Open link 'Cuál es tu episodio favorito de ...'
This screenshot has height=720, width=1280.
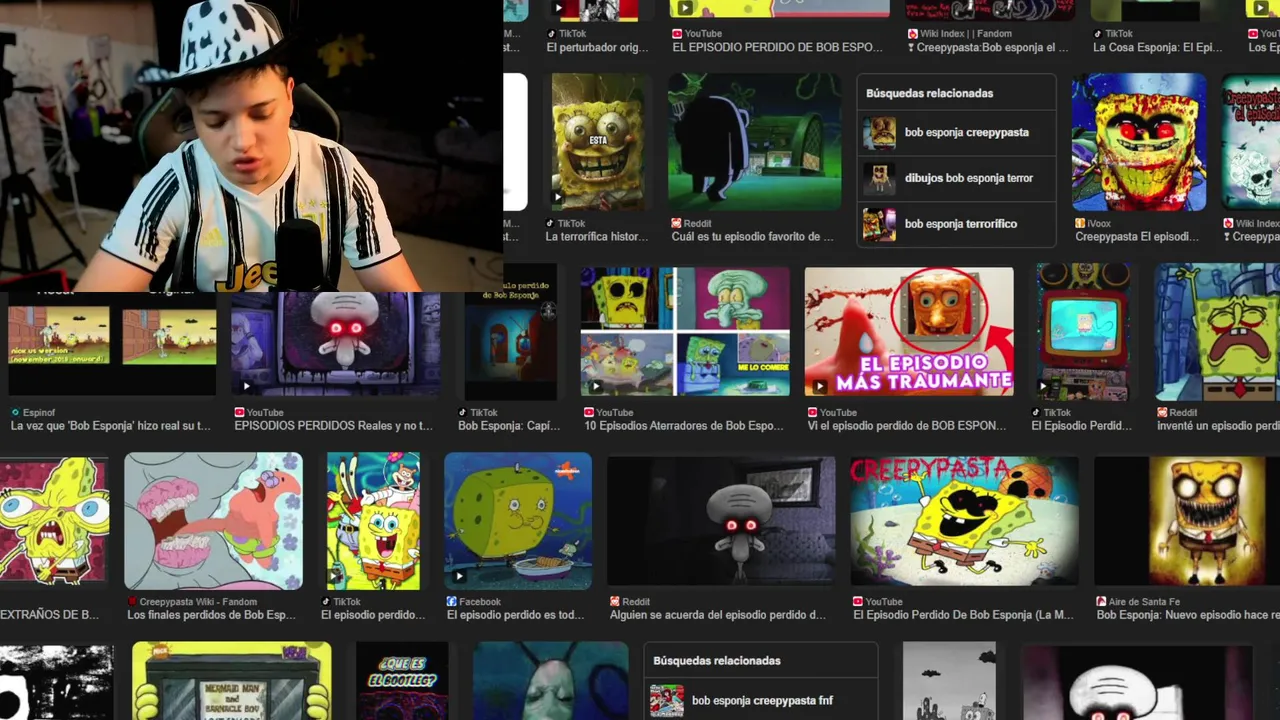(x=752, y=237)
